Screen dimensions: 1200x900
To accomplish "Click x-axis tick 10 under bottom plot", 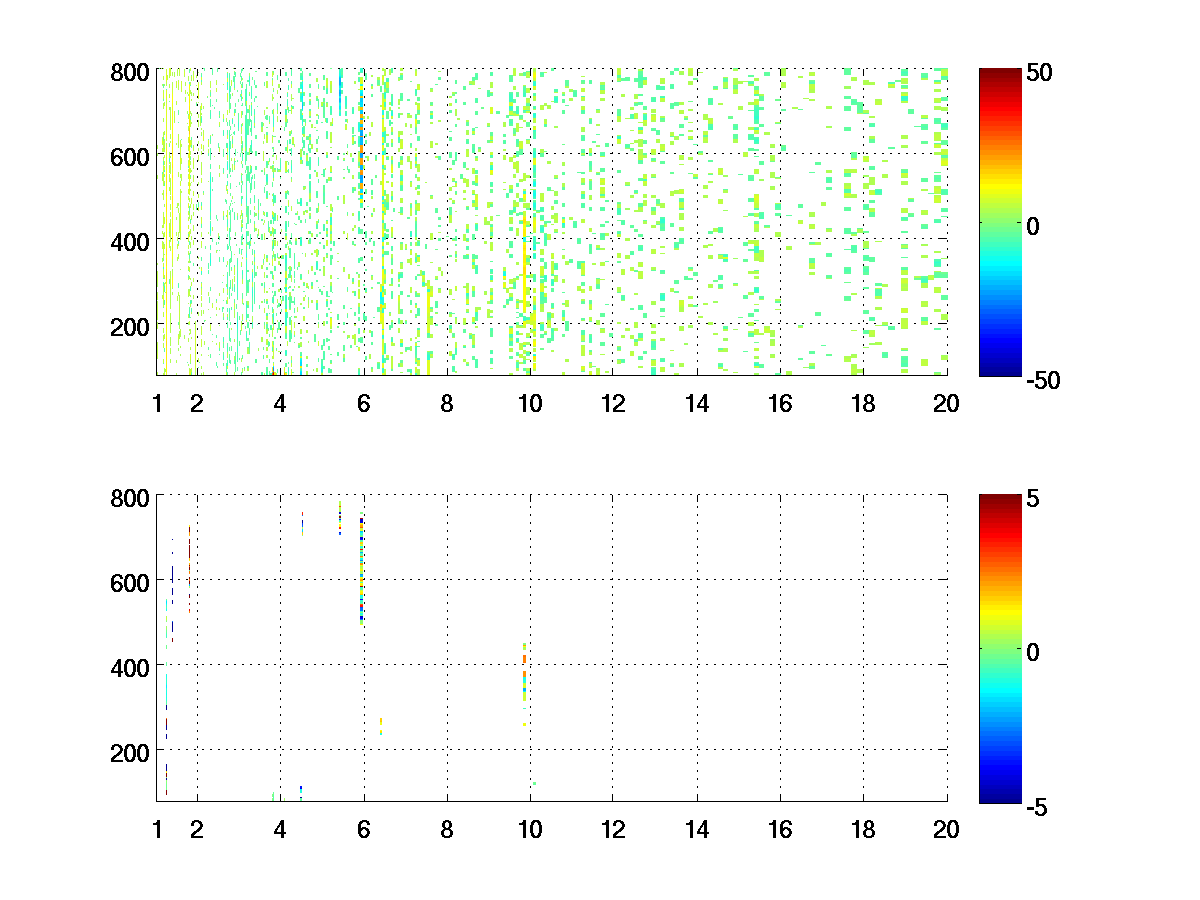I will [x=530, y=829].
